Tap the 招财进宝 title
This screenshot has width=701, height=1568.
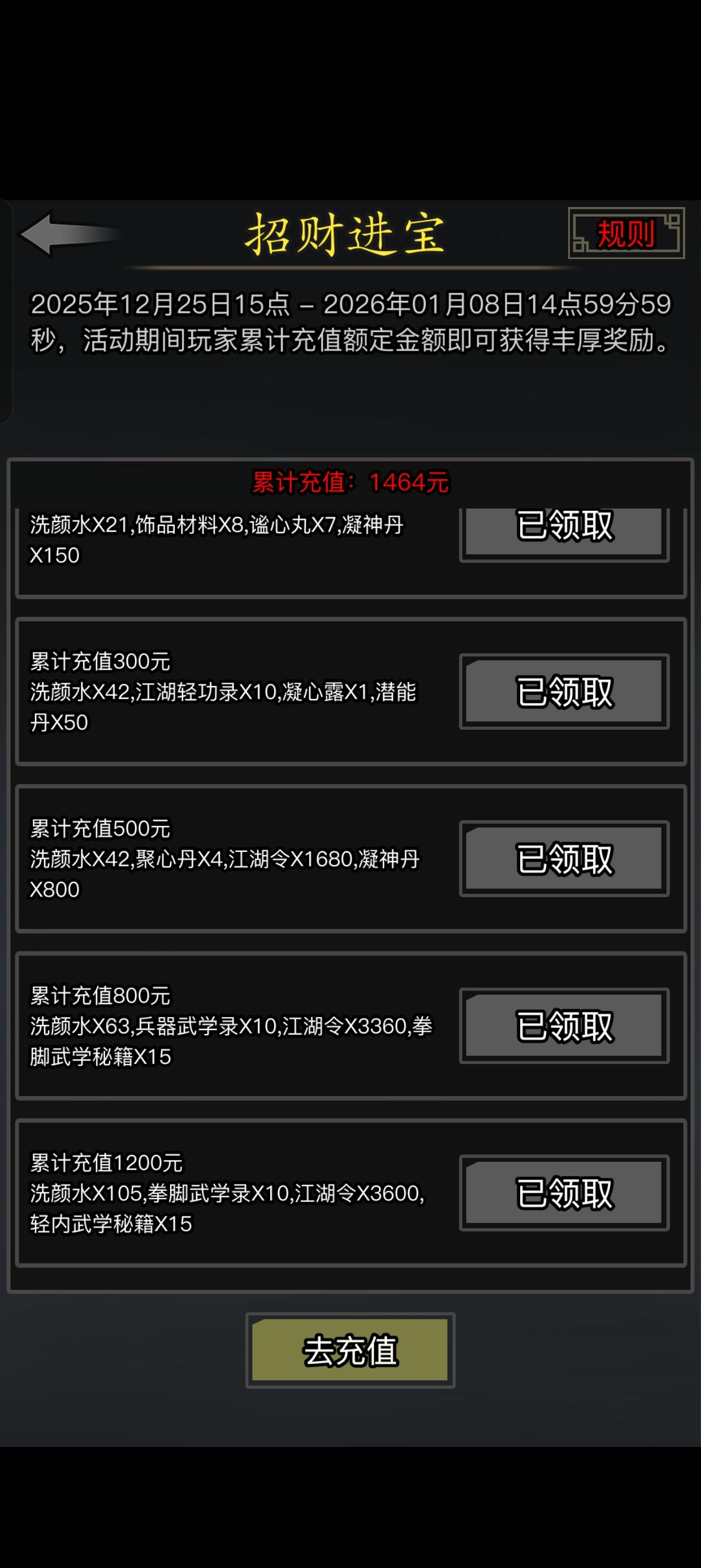[345, 234]
